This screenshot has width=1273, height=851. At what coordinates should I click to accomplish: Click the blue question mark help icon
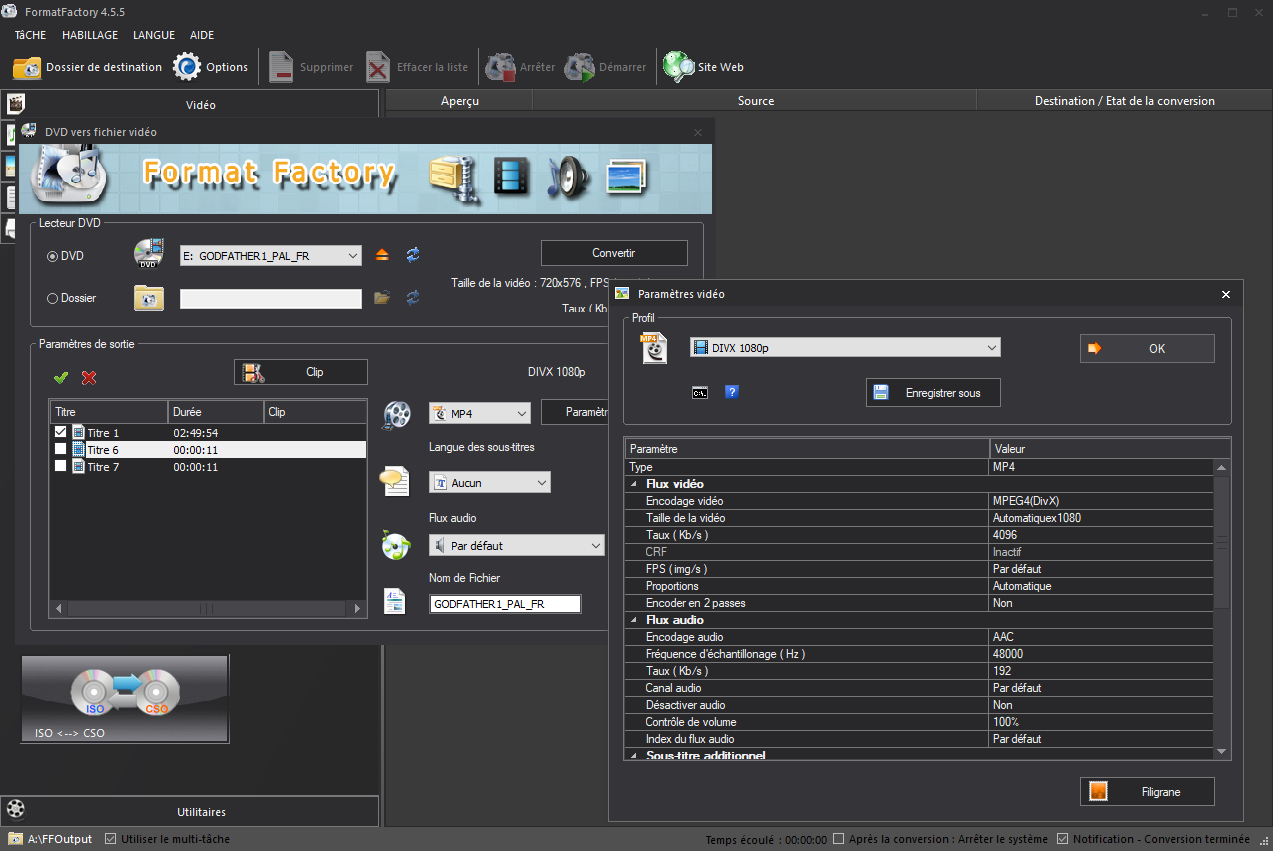click(x=732, y=392)
